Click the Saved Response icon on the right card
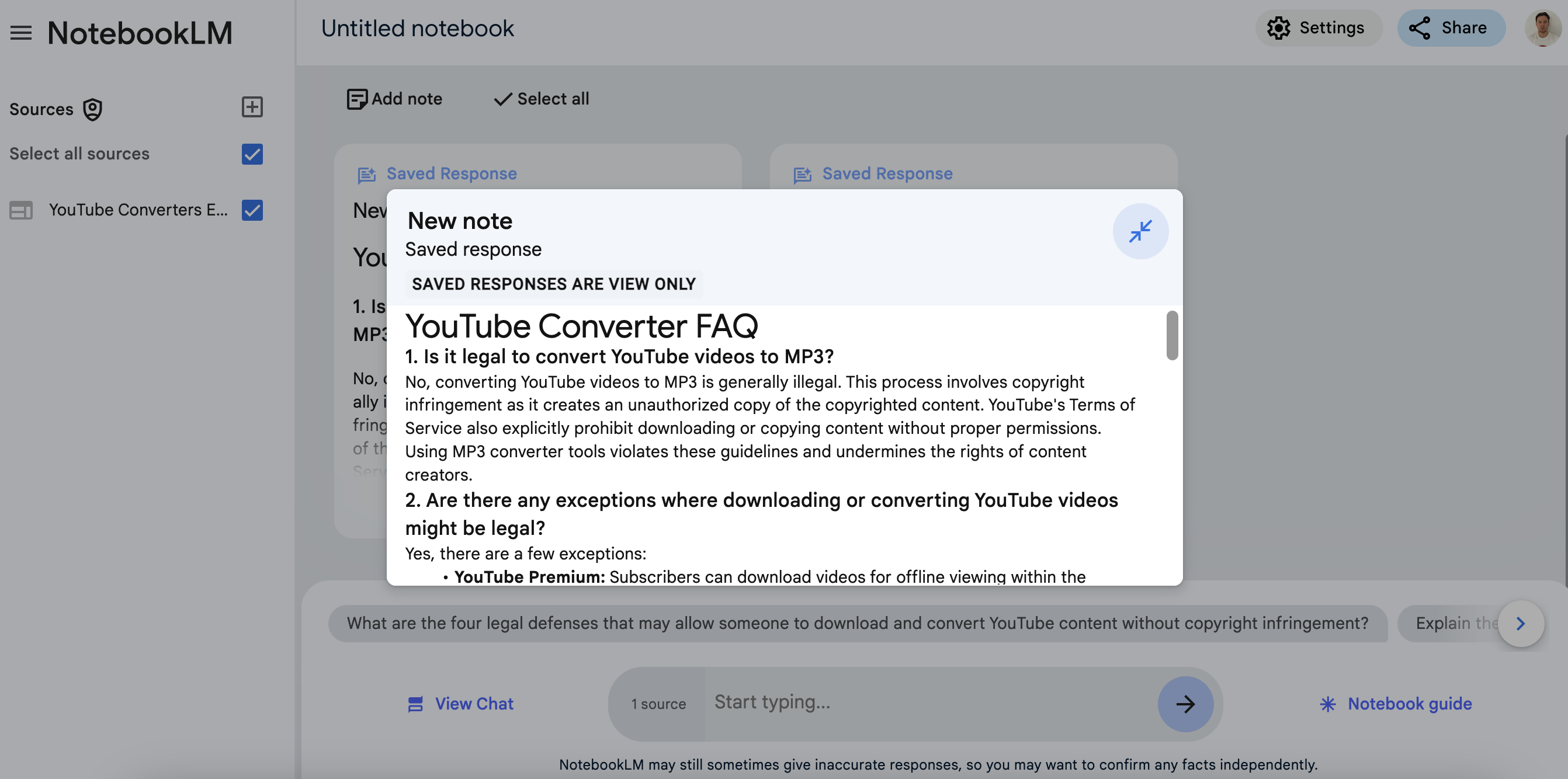Screen dimensions: 1568x779 click(802, 175)
